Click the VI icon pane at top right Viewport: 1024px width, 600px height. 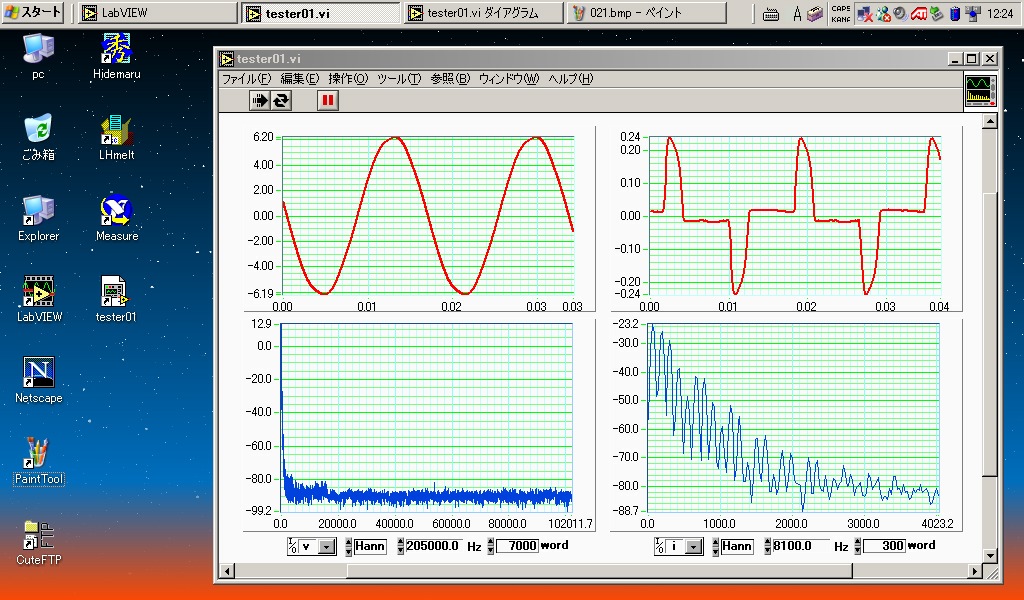[979, 91]
